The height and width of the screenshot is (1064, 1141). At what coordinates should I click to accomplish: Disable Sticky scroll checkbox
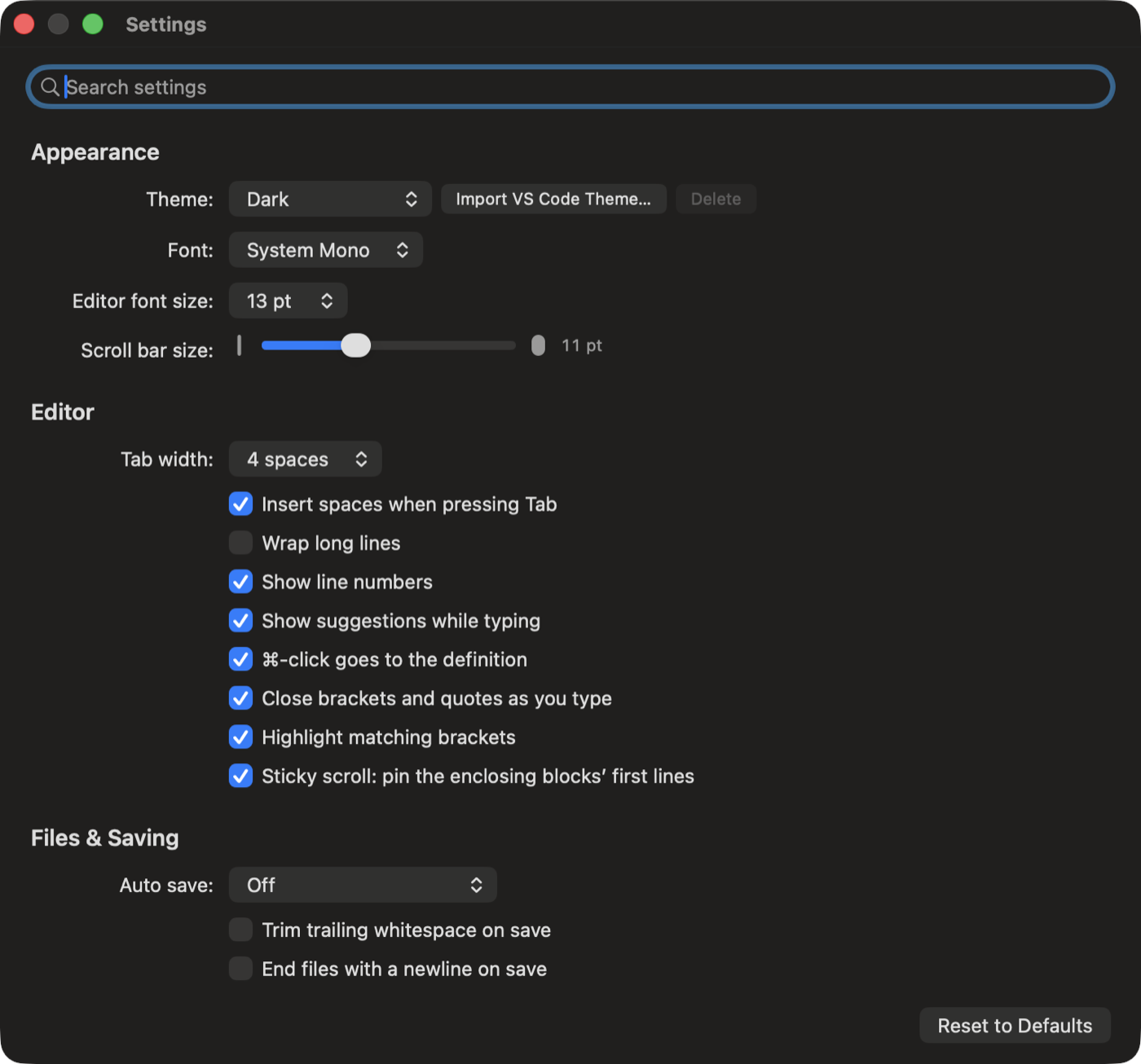pos(240,776)
